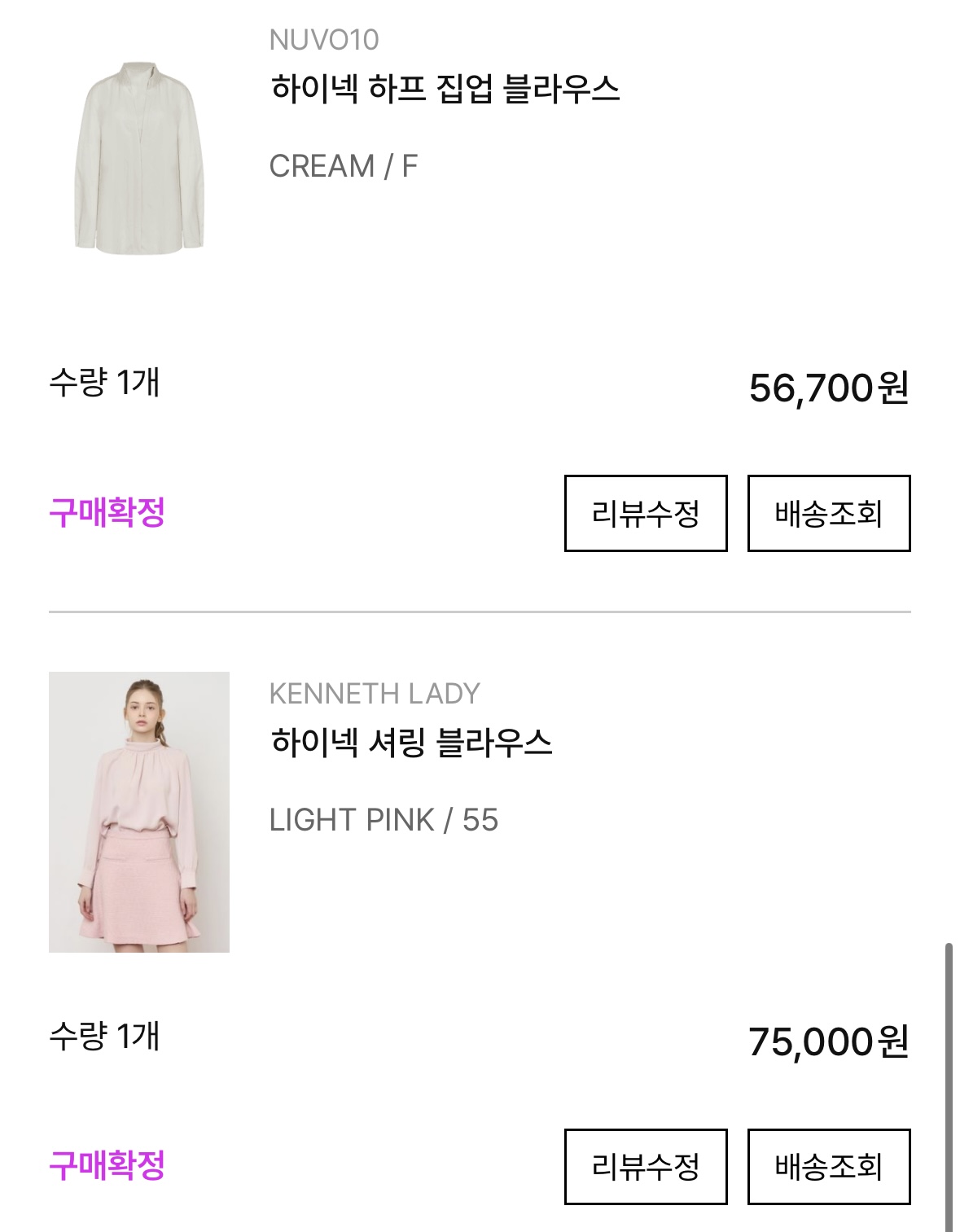Click the 56,700원 price

point(828,388)
